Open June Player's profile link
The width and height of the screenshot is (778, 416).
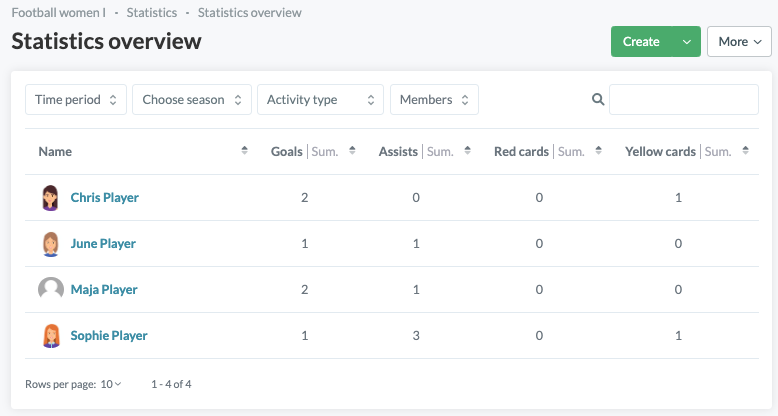point(103,243)
